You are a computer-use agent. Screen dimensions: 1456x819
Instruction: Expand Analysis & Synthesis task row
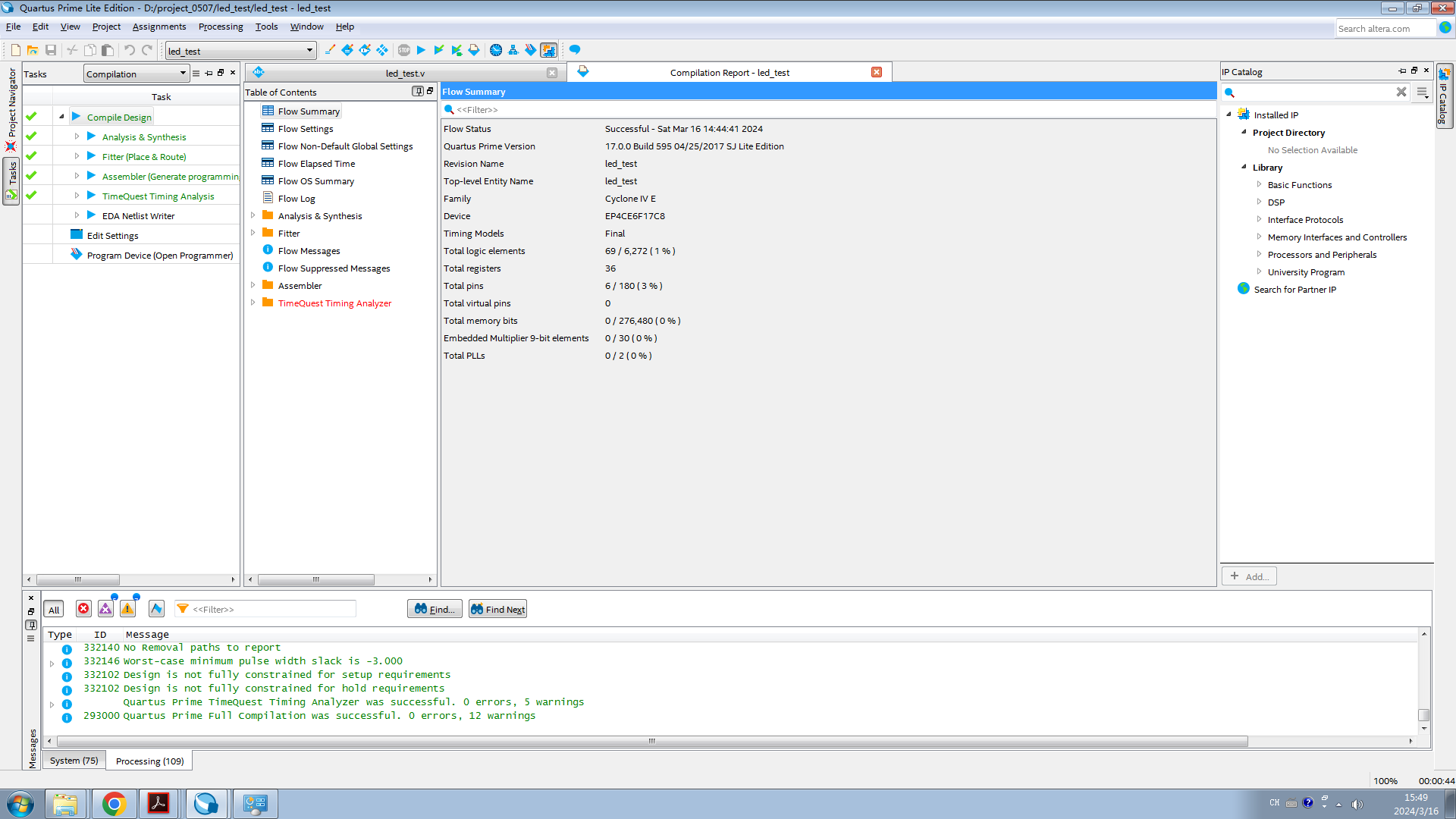click(77, 136)
